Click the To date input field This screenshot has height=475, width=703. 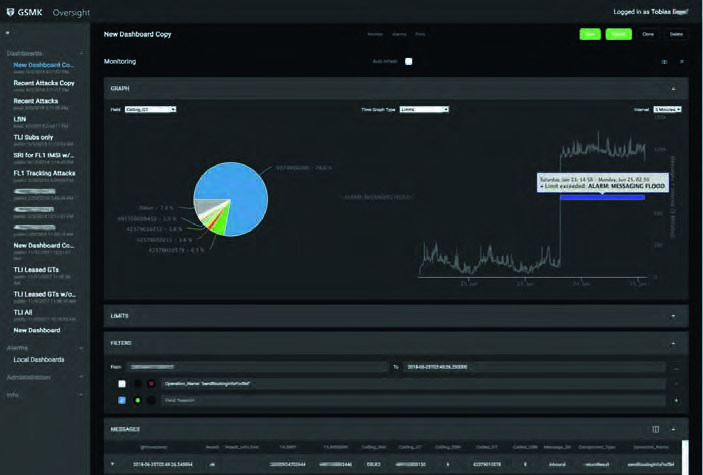coord(534,367)
